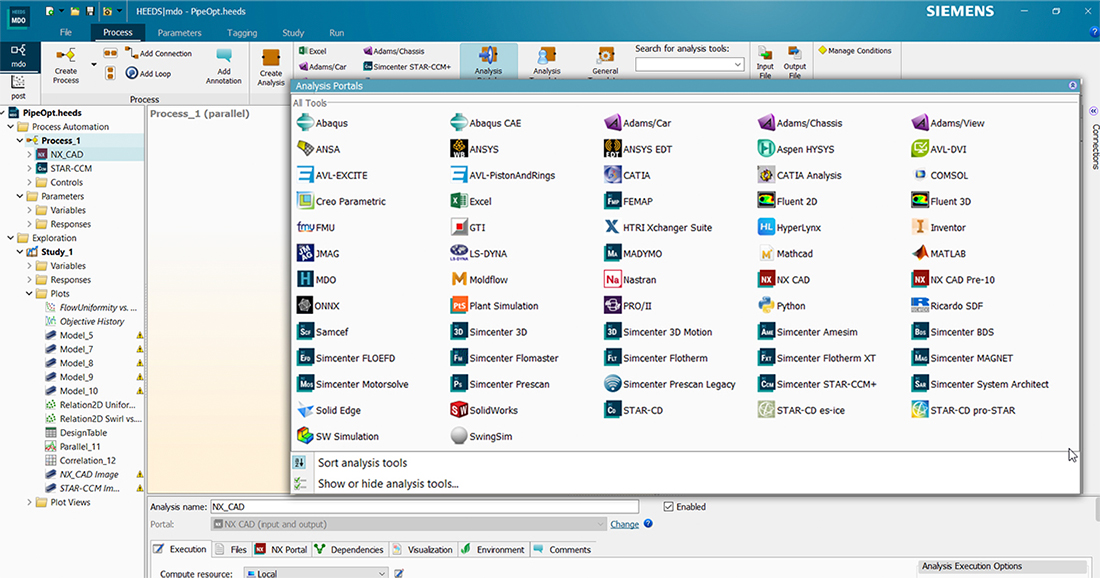
Task: Select Excel in the All Tools grid
Action: coord(471,201)
